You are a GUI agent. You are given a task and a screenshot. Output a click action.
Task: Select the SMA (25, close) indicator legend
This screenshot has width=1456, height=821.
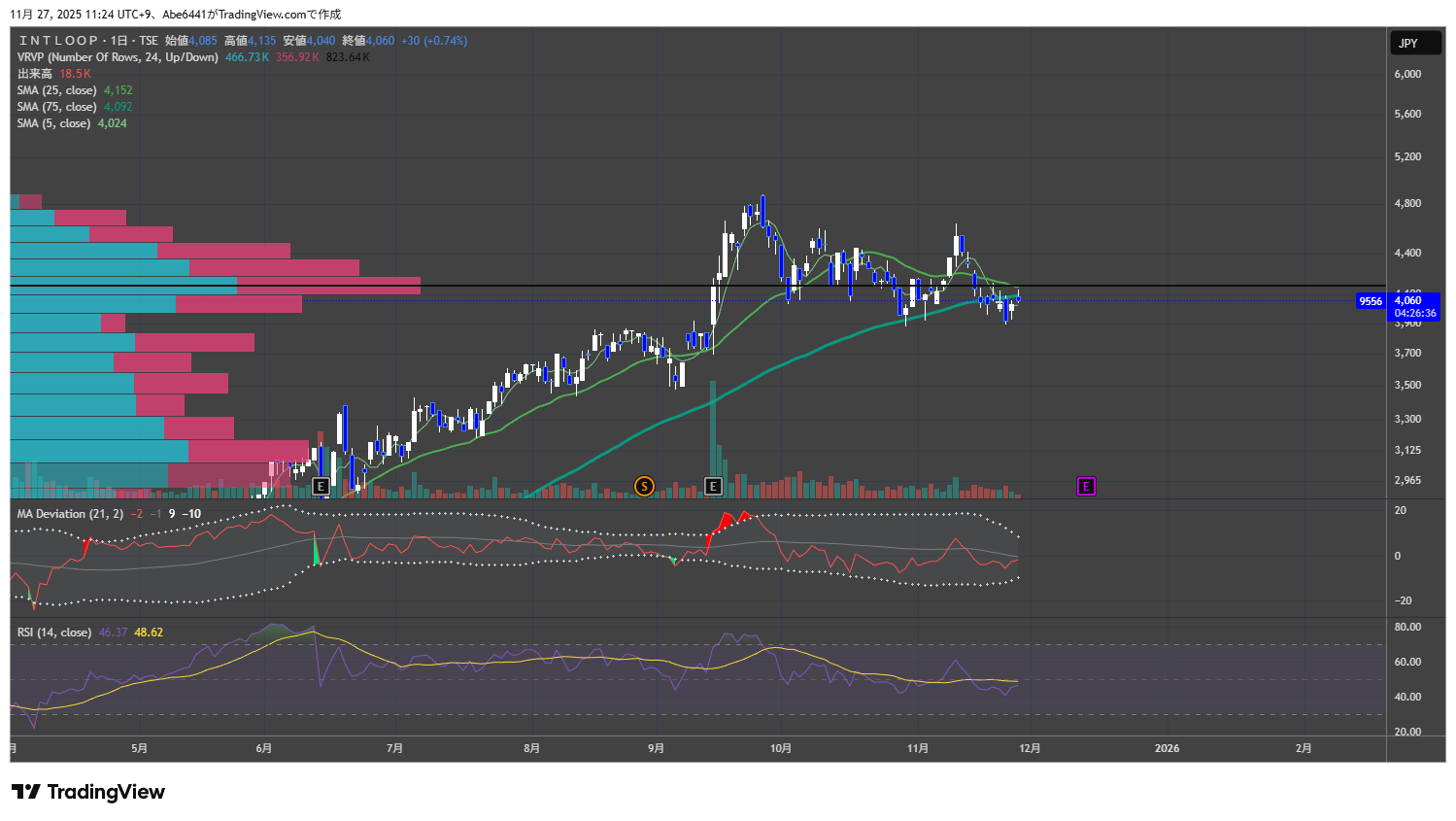[x=57, y=90]
